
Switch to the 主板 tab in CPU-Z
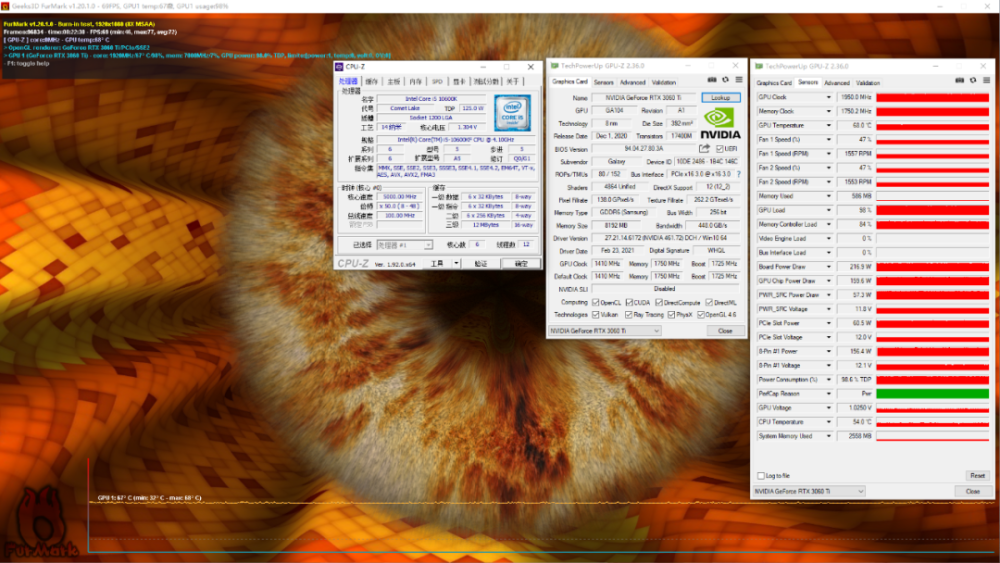pyautogui.click(x=393, y=82)
